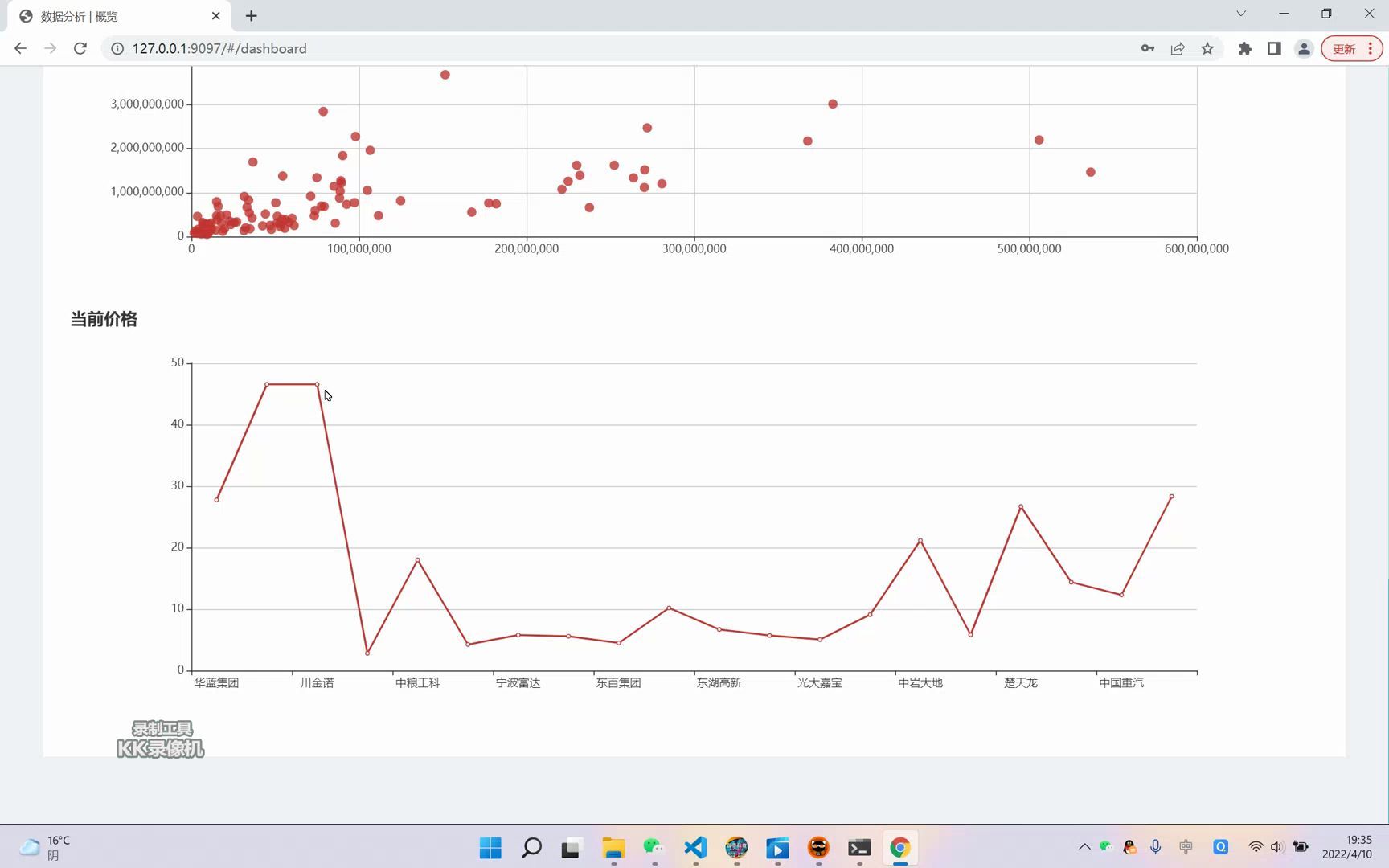Toggle the browser side panel
The height and width of the screenshot is (868, 1389).
(x=1274, y=48)
